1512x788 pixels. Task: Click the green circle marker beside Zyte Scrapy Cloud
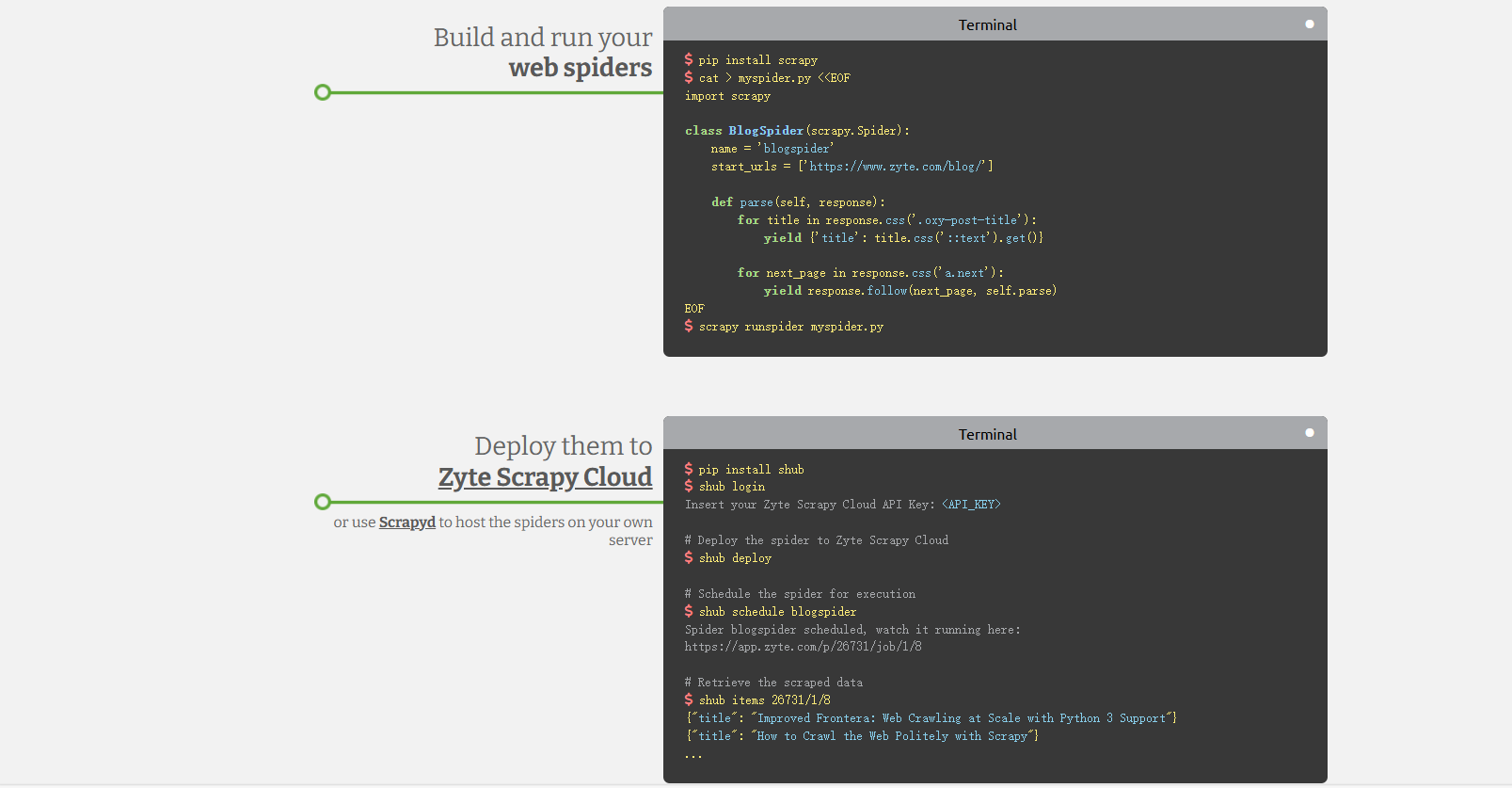[323, 502]
